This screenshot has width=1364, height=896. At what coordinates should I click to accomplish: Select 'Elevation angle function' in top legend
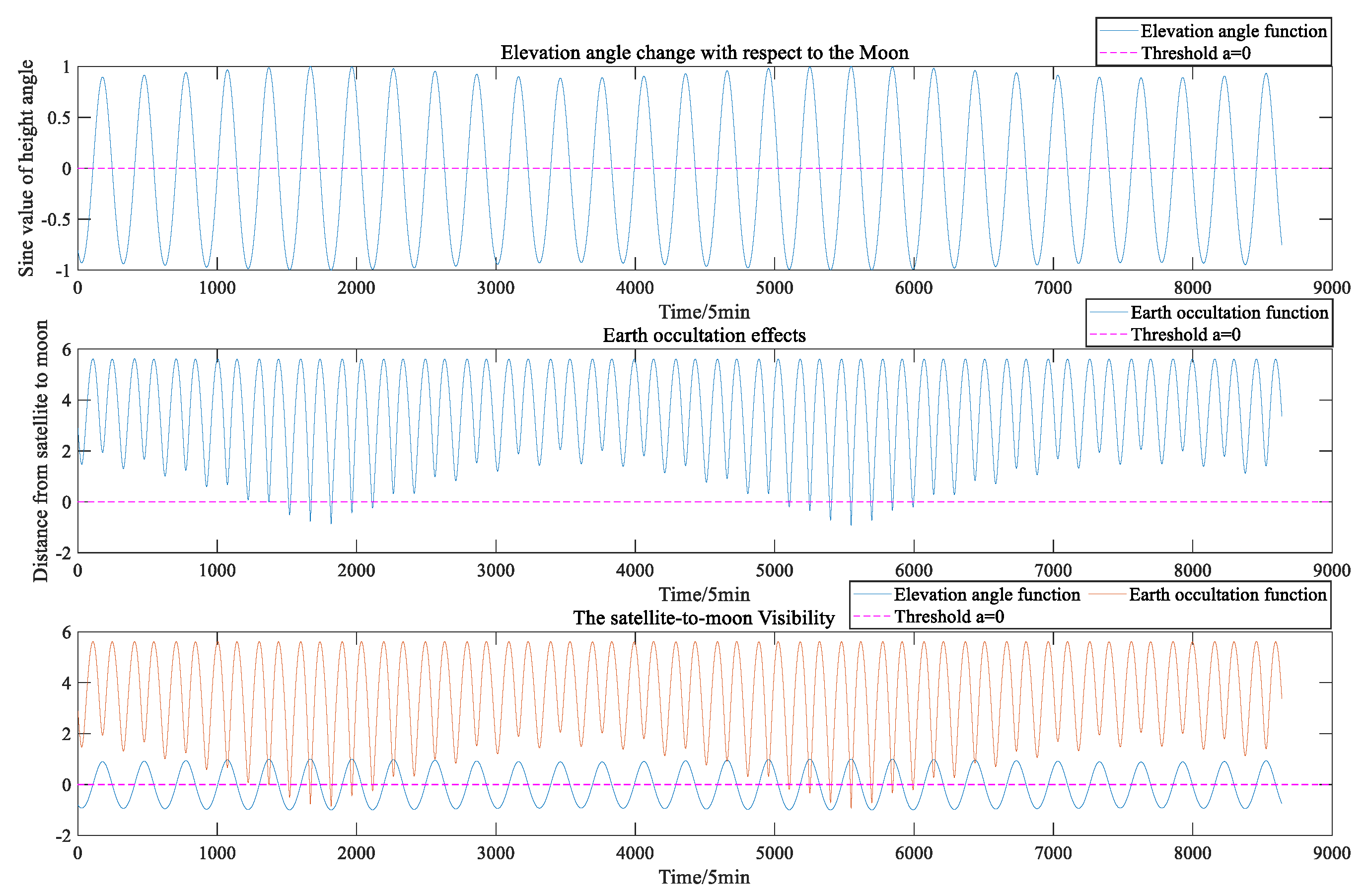pyautogui.click(x=1233, y=31)
